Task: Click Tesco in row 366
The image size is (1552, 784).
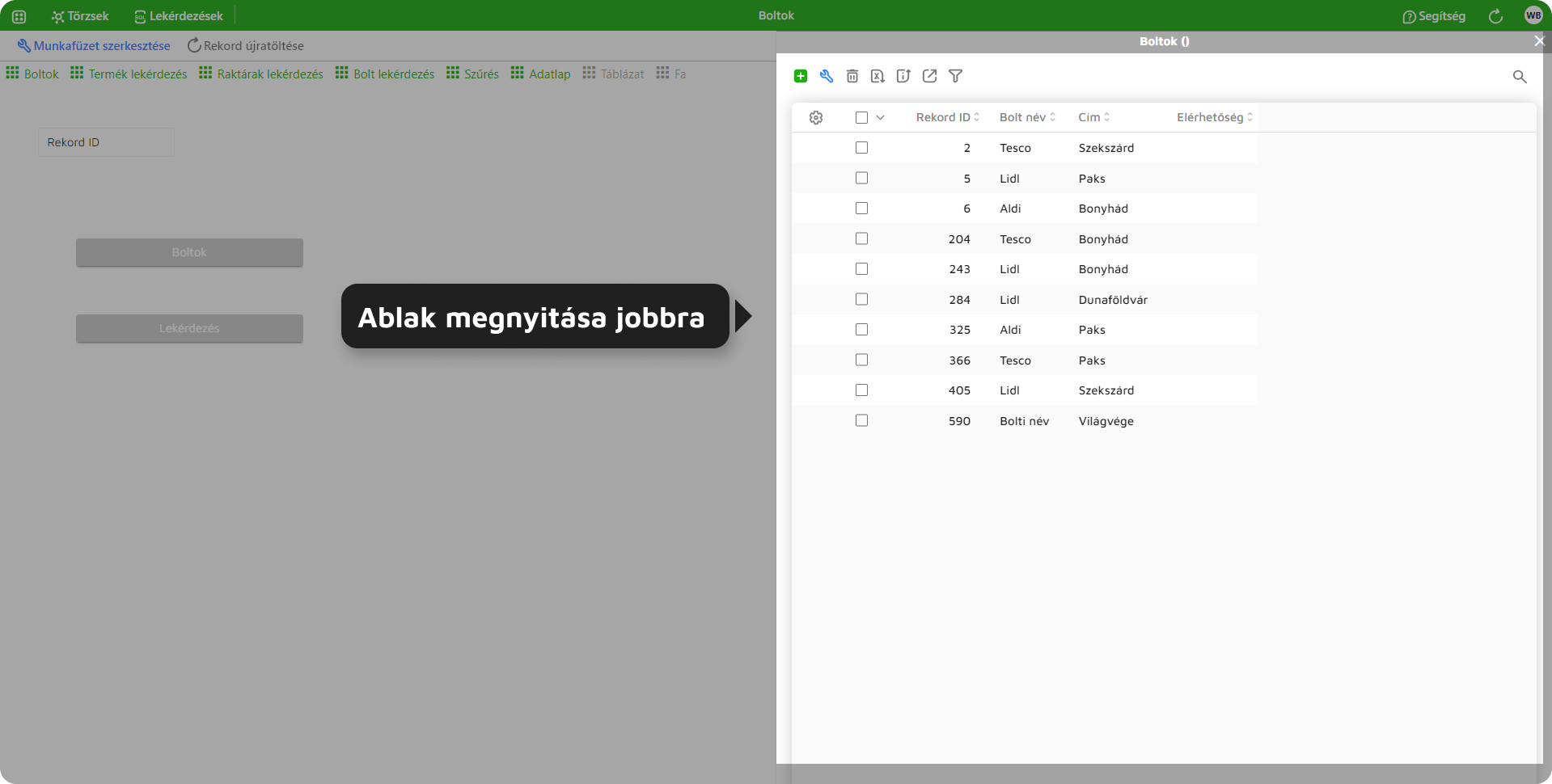Action: click(x=1016, y=360)
